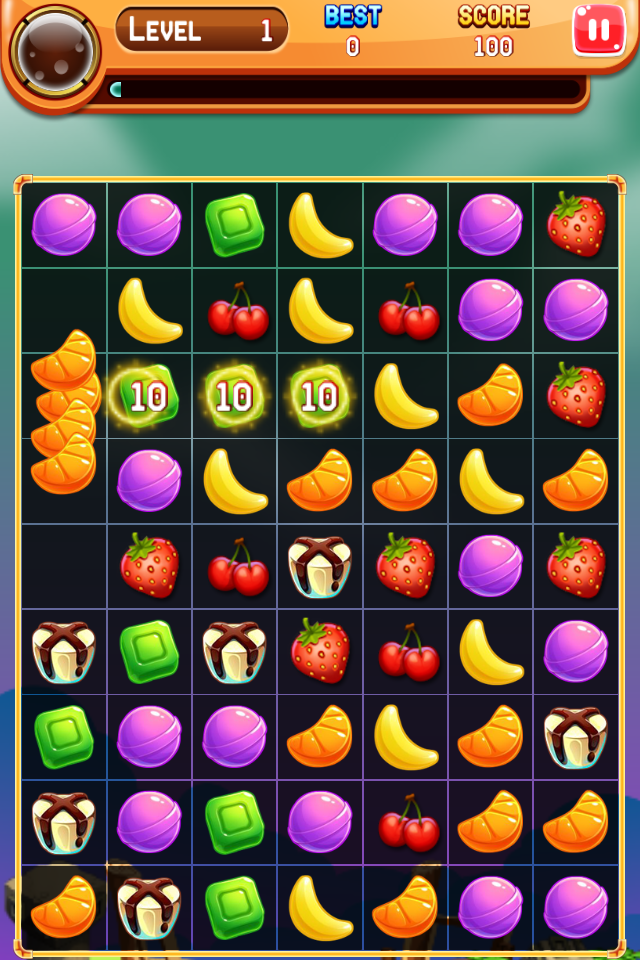640x960 pixels.
Task: Pick the banana in the bottom row
Action: pos(319,907)
